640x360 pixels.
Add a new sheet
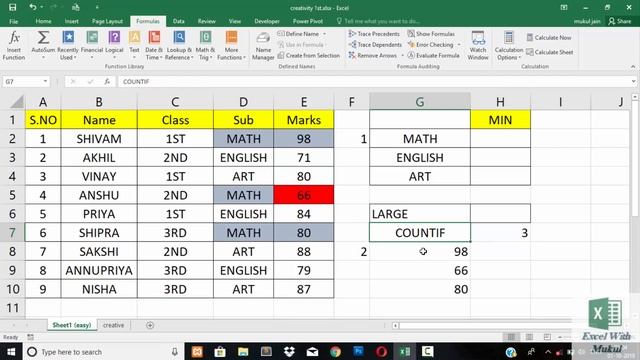[150, 325]
